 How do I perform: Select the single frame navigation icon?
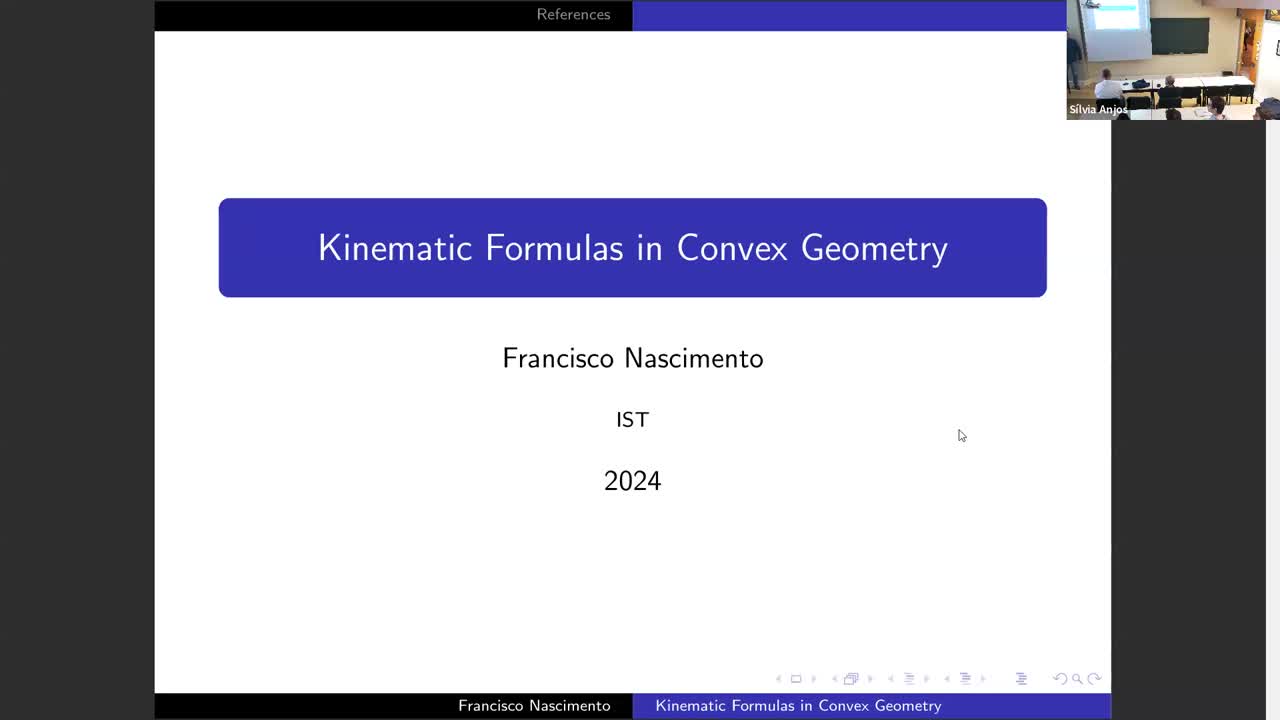796,679
